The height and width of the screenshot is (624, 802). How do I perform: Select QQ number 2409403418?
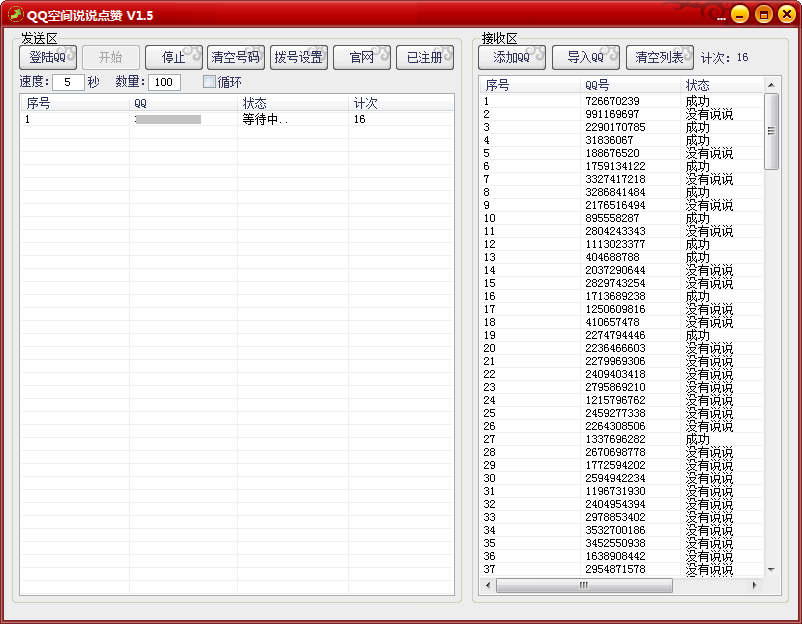click(615, 374)
